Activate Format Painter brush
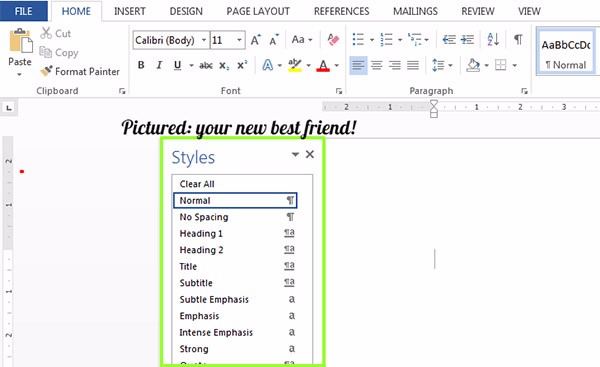This screenshot has width=600, height=367. coord(46,71)
